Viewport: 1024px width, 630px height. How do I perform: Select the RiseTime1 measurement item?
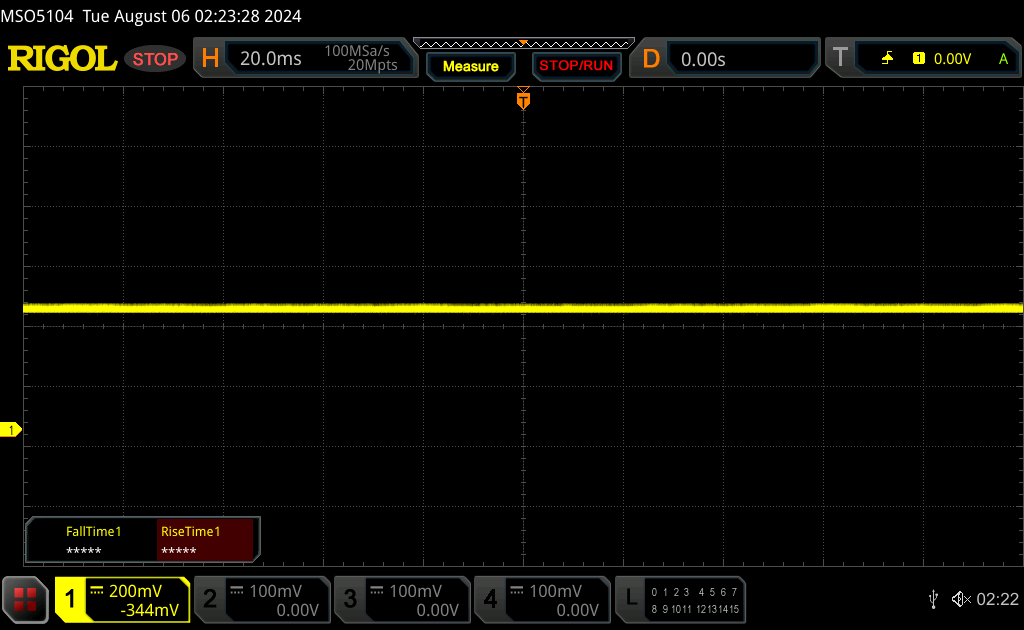coord(208,541)
